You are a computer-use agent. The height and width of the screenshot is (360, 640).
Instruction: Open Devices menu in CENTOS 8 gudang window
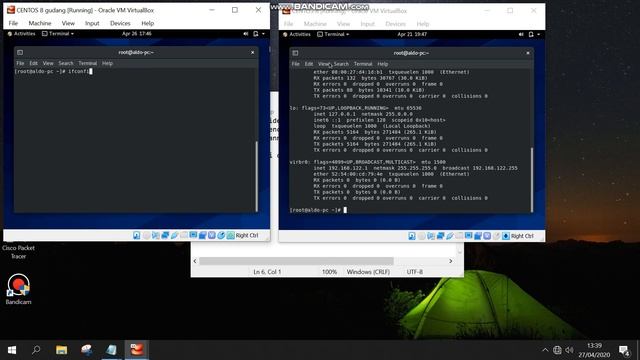pos(120,23)
